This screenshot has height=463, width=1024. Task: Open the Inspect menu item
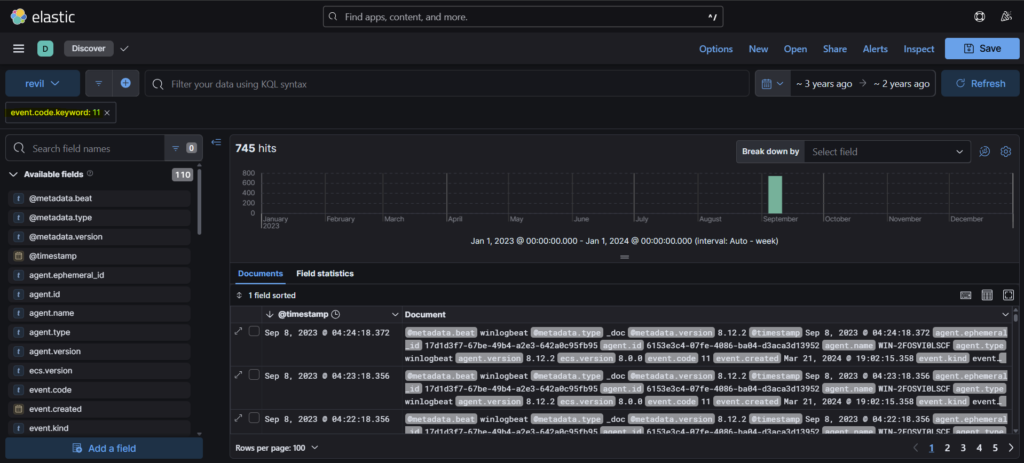coord(918,48)
